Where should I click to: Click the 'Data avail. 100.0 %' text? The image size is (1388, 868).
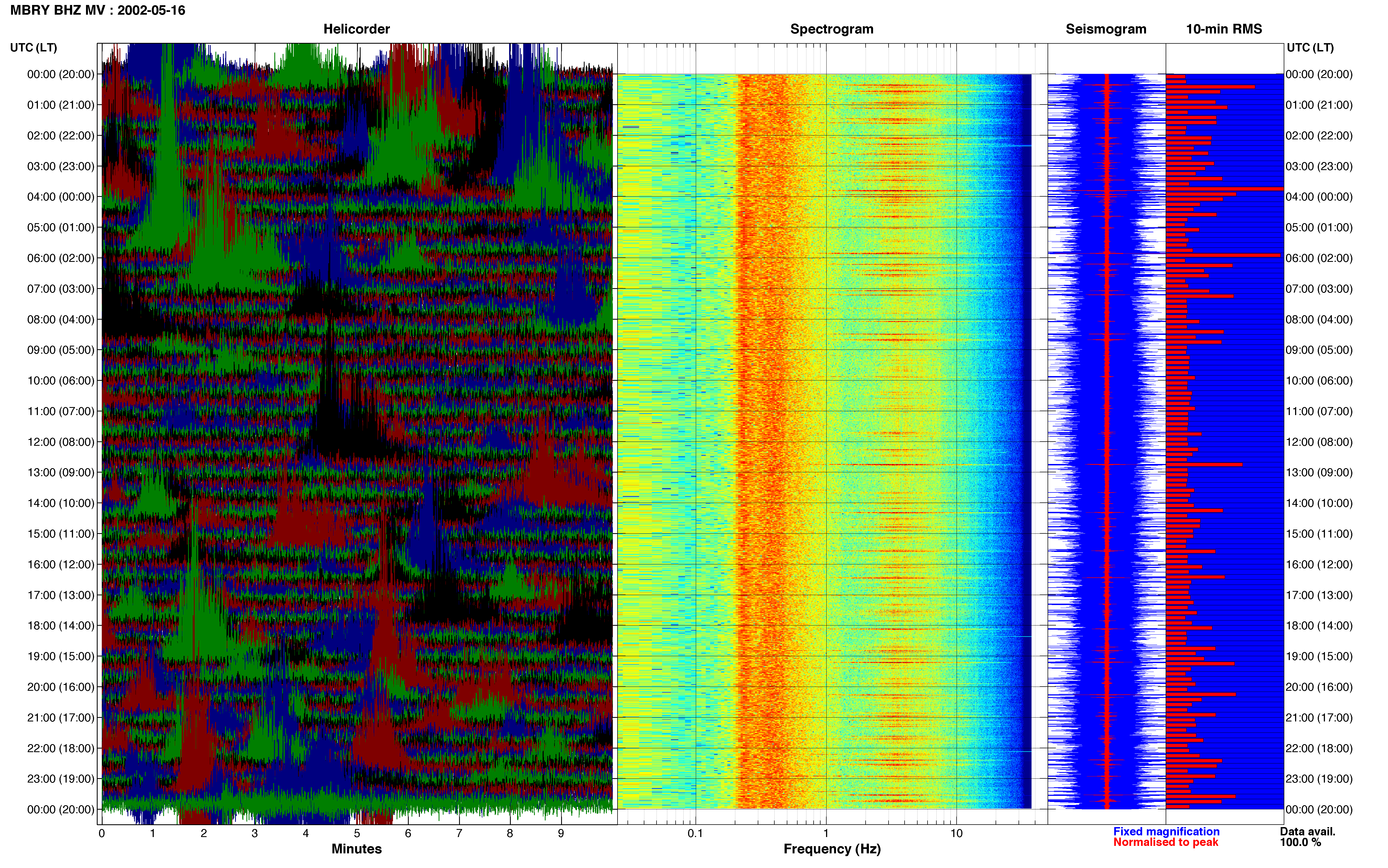(1308, 837)
